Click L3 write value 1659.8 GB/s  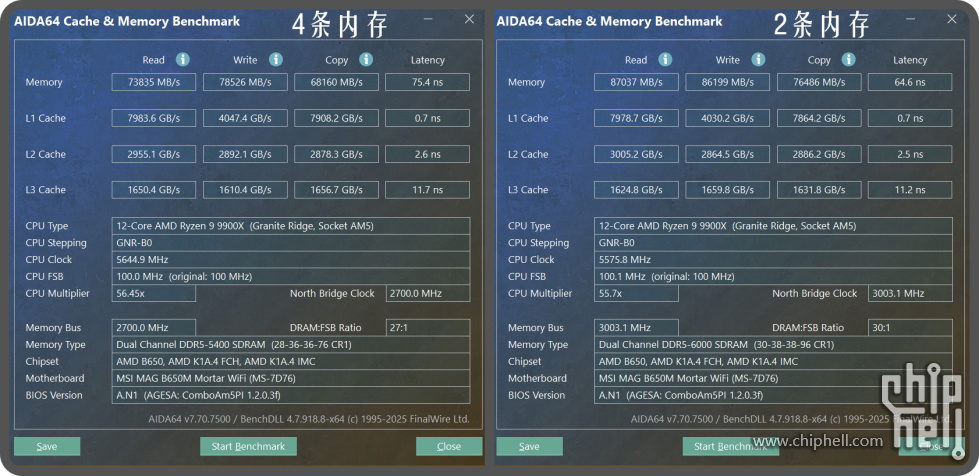click(728, 190)
